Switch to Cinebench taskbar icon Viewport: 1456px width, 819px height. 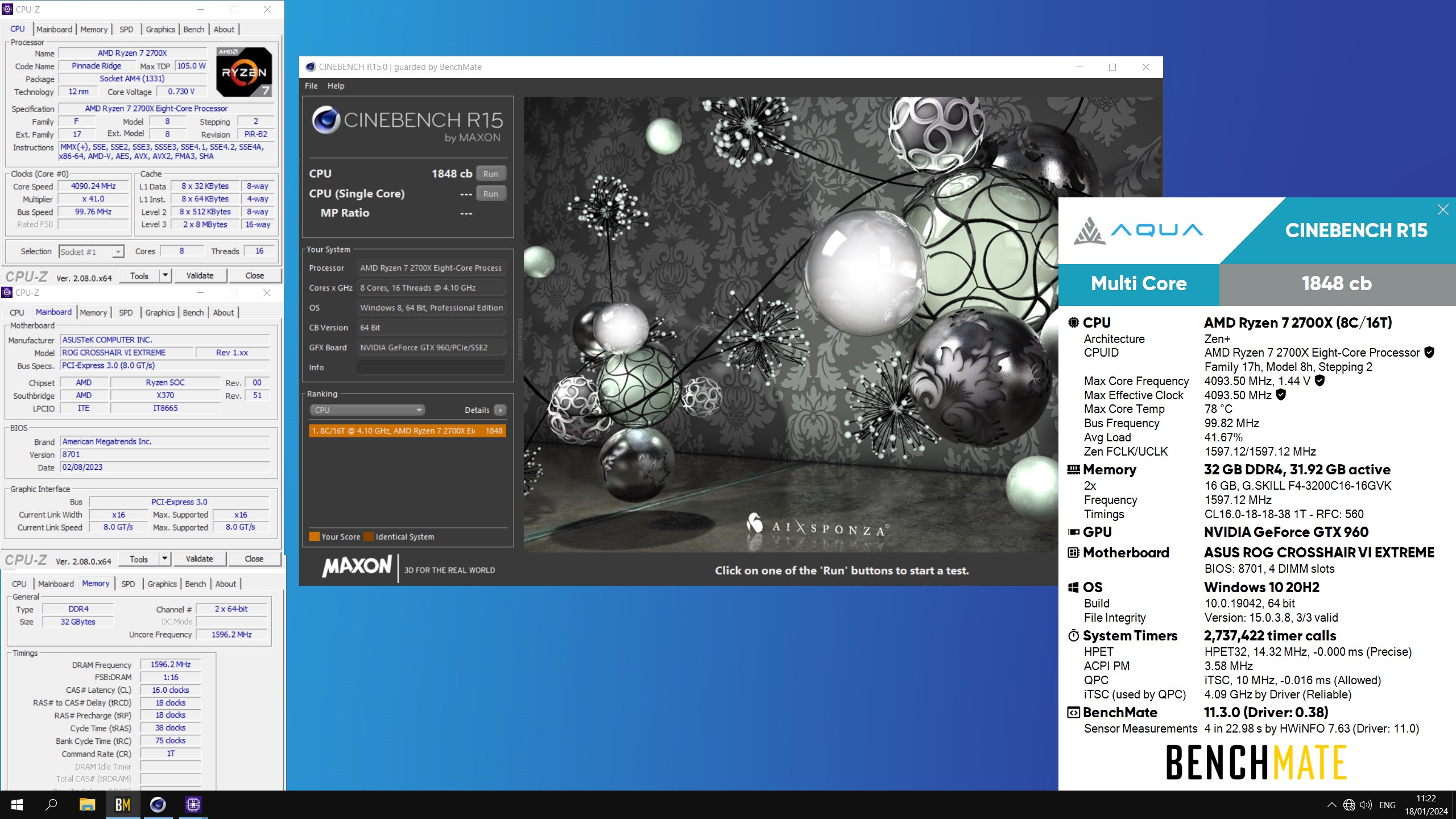158,805
